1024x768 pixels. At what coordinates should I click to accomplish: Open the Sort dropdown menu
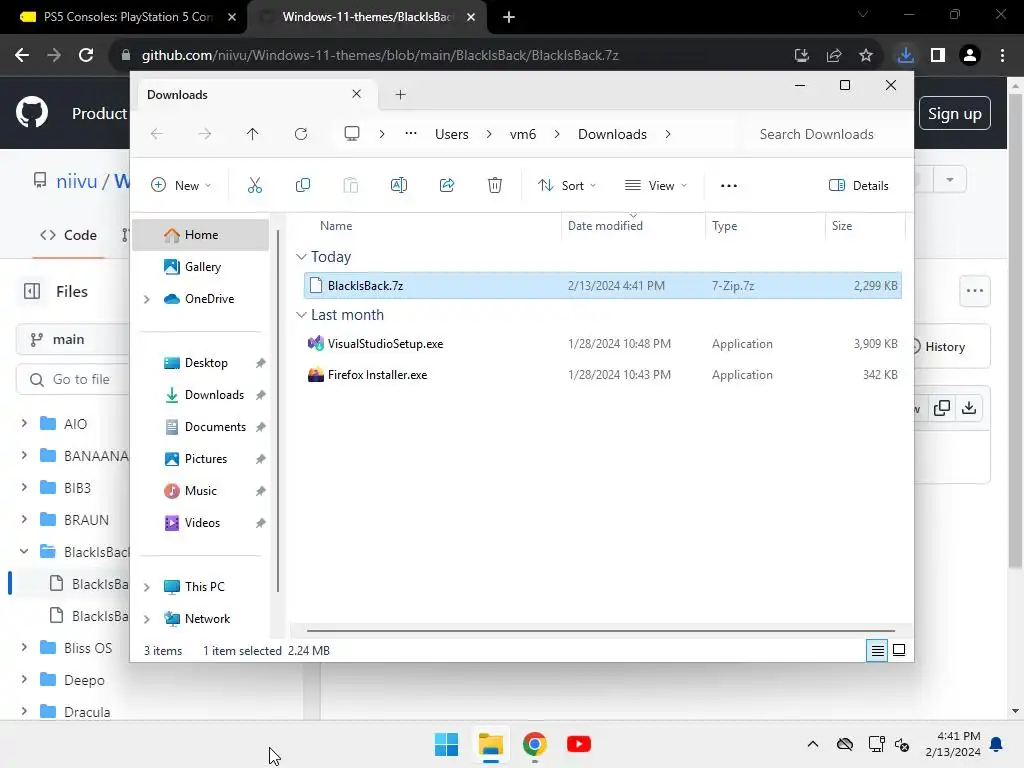pos(567,185)
